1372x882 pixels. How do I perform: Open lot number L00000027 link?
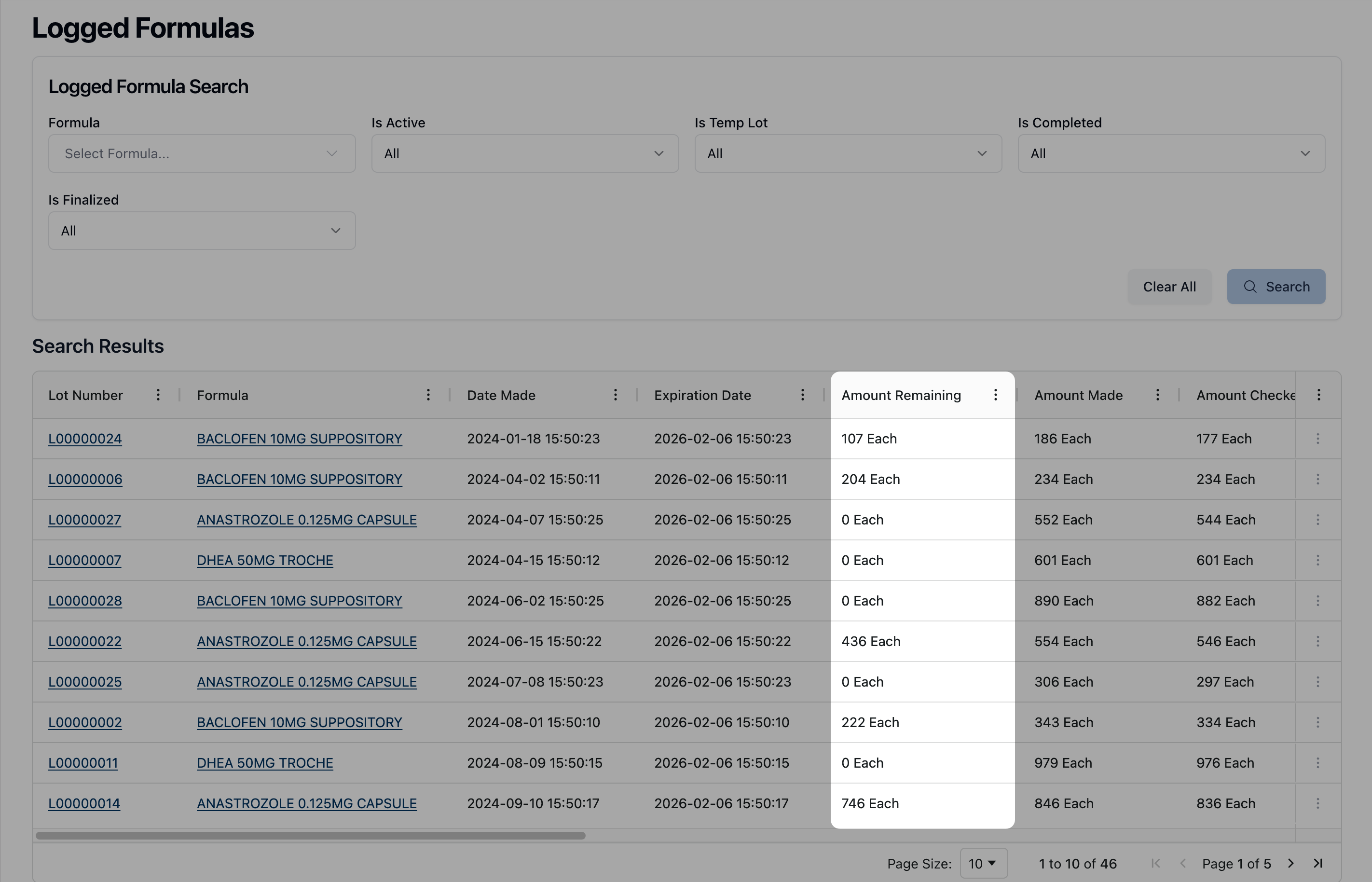85,520
